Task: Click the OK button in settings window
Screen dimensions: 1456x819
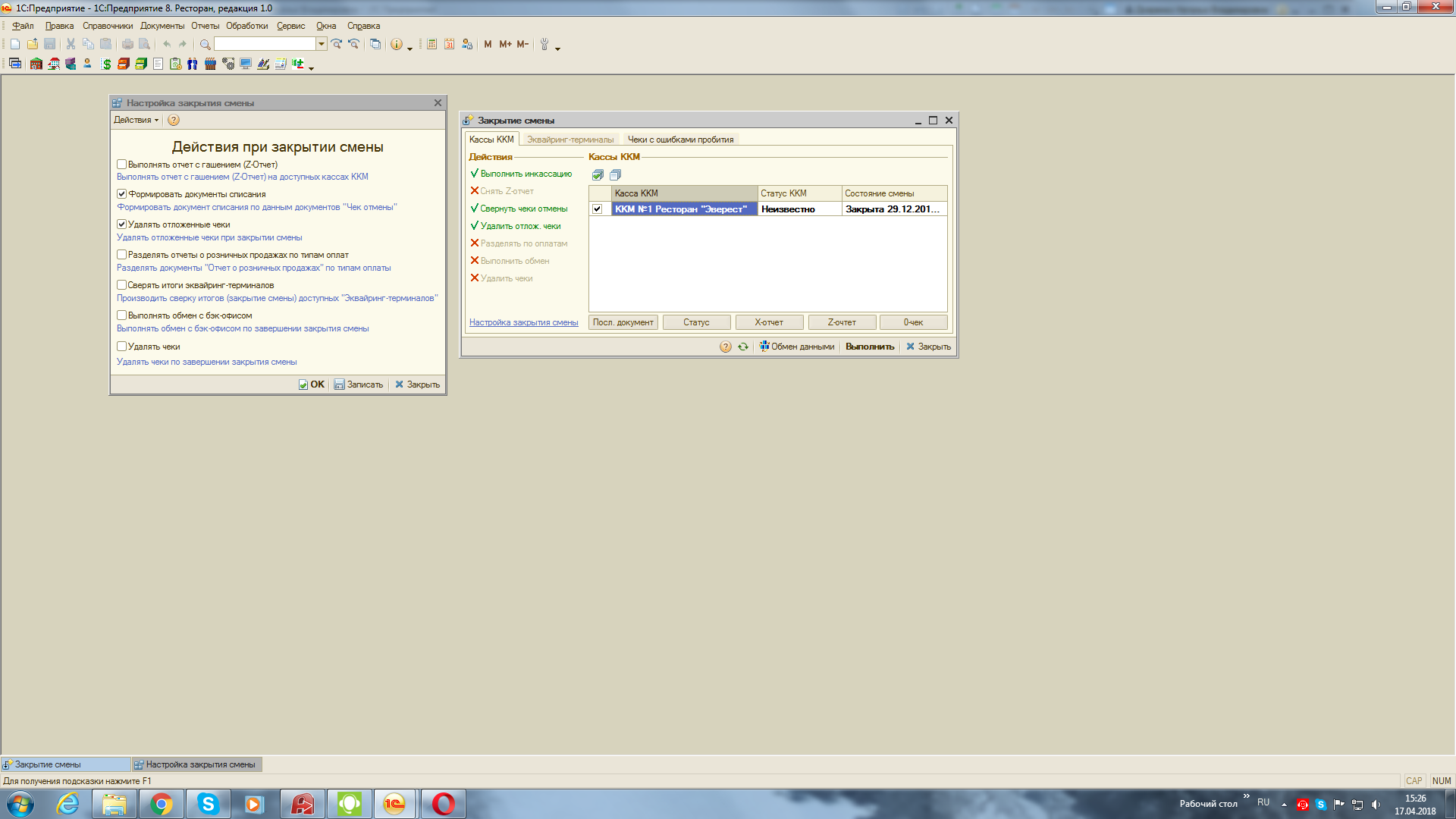Action: tap(311, 384)
